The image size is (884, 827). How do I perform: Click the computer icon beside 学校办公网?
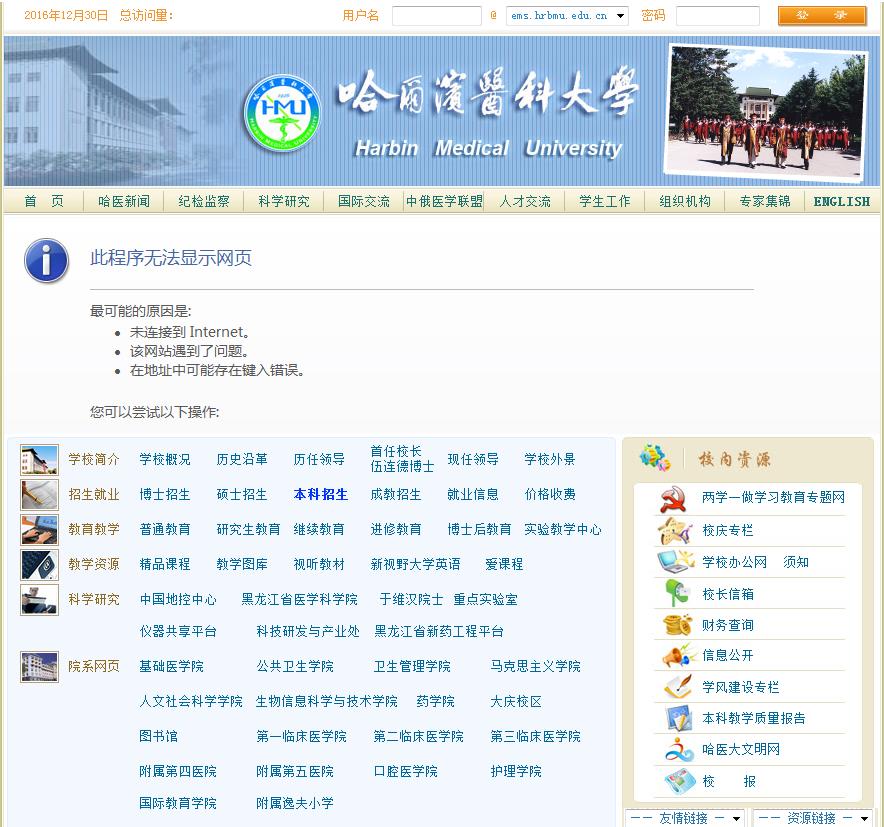tap(675, 561)
